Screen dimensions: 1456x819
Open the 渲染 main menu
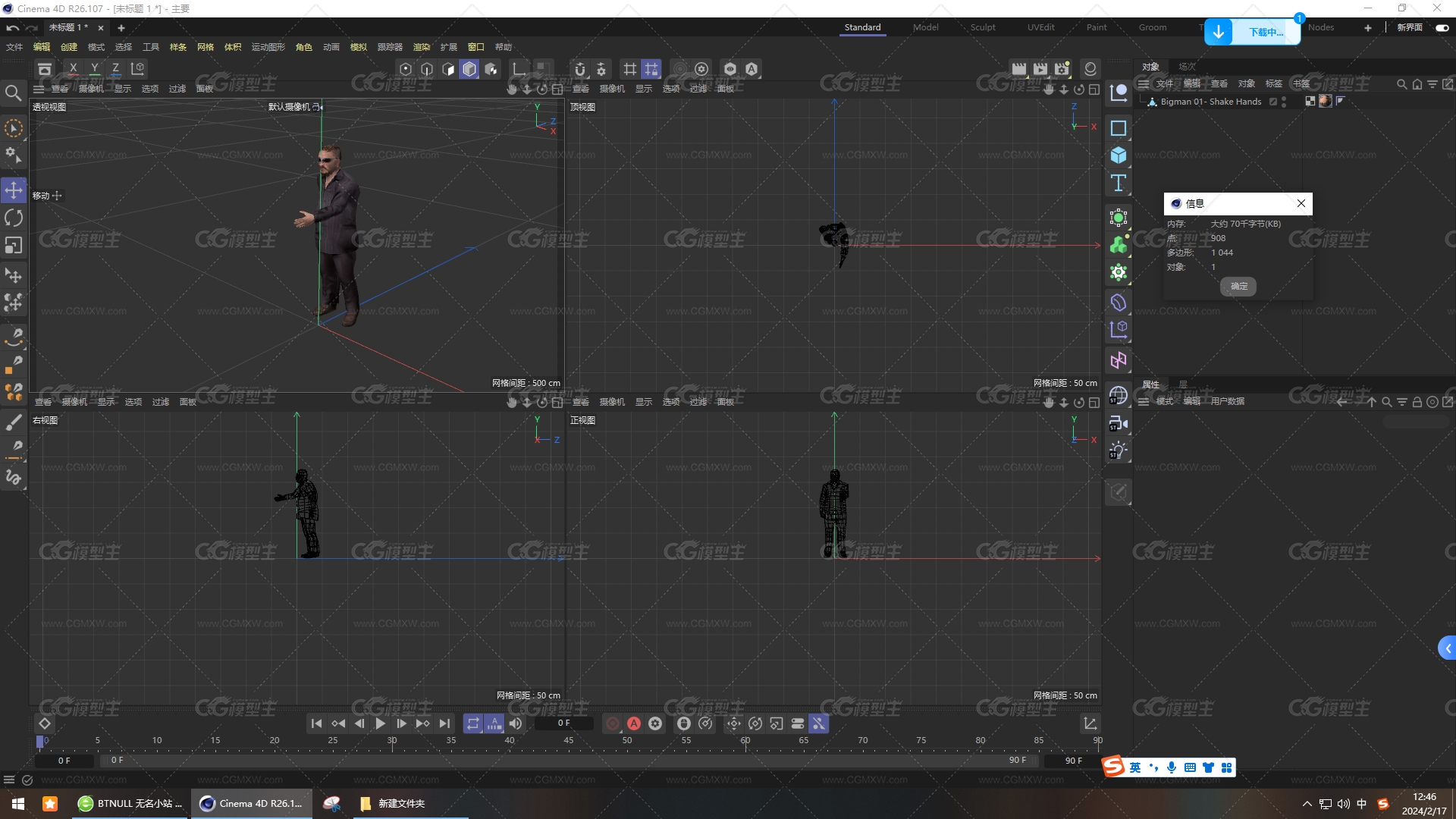(422, 47)
